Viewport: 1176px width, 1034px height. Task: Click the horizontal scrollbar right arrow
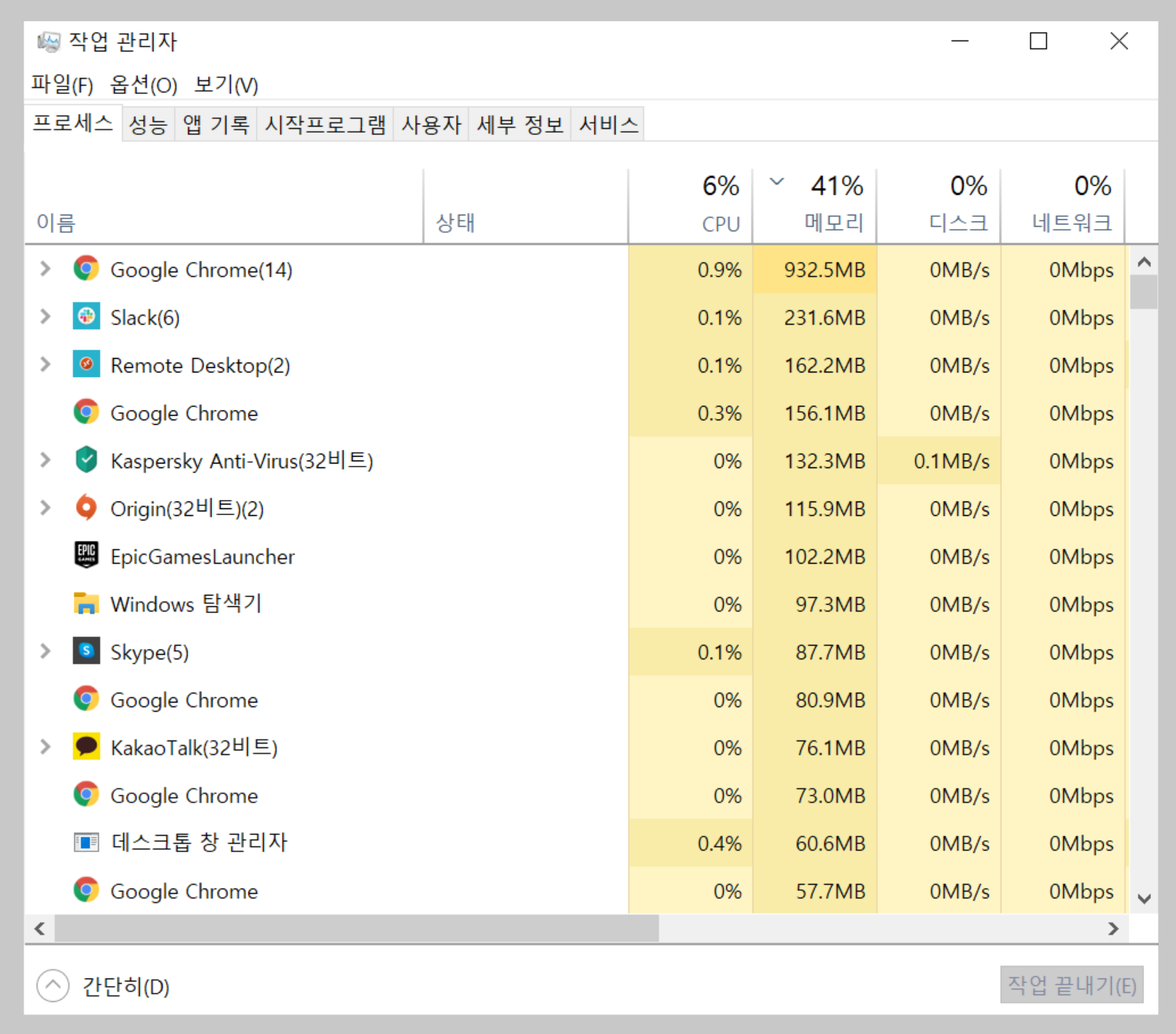tap(1113, 929)
